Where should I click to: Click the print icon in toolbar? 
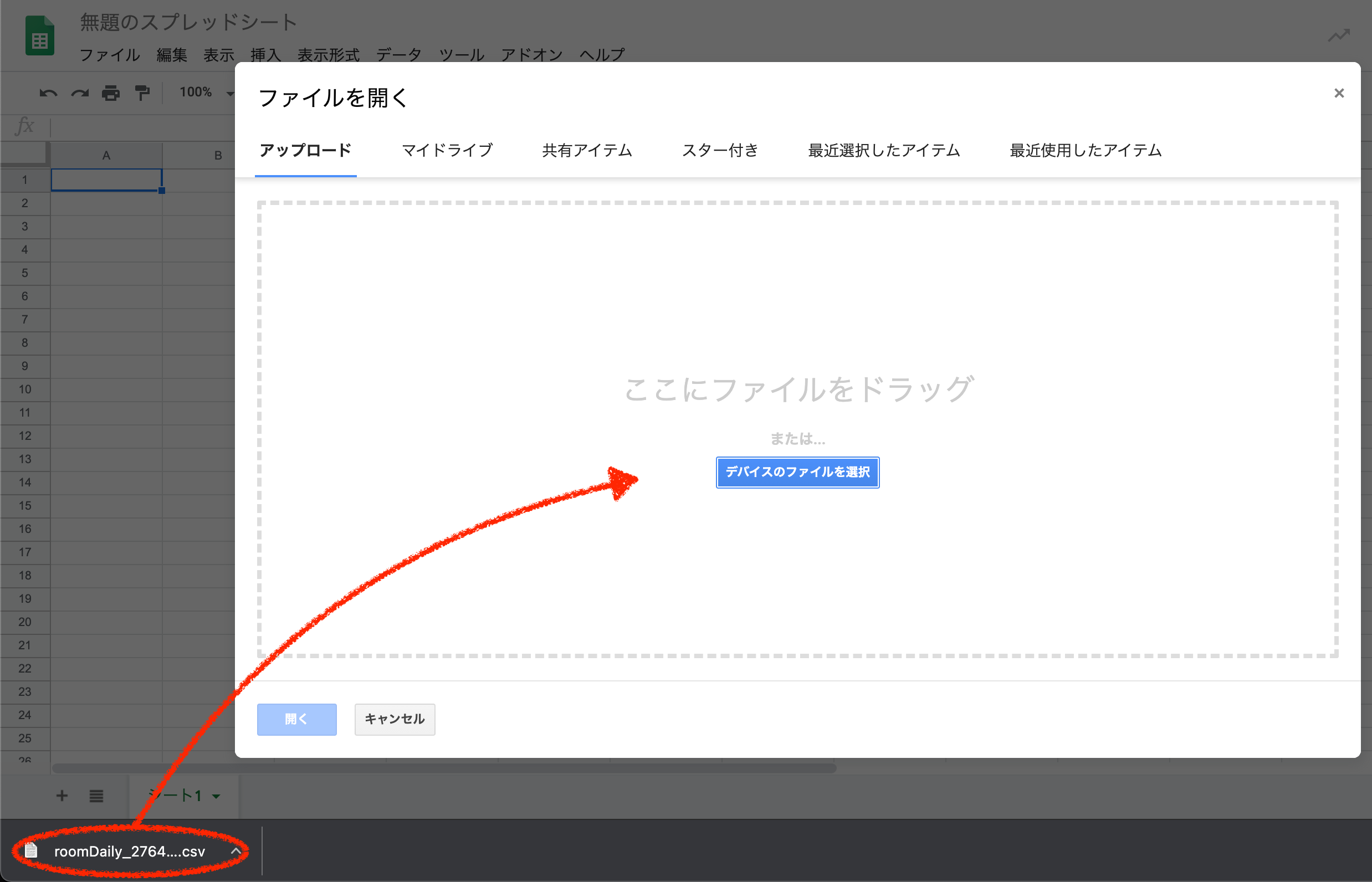(111, 93)
